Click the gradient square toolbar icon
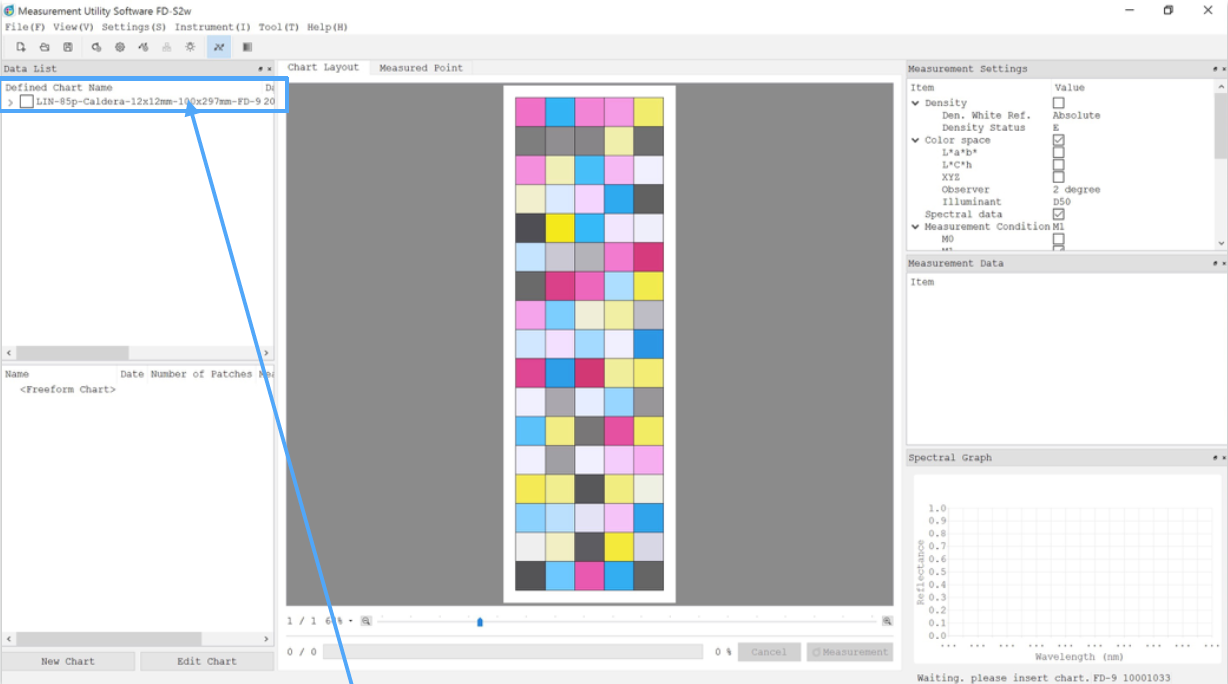Viewport: 1228px width, 684px height. (247, 47)
